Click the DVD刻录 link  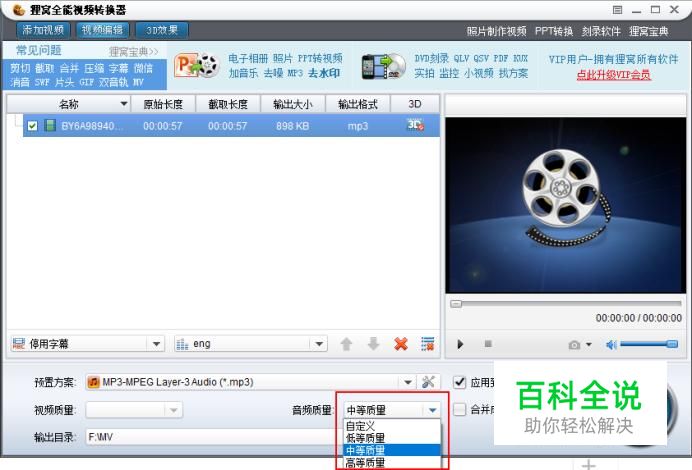[x=431, y=58]
